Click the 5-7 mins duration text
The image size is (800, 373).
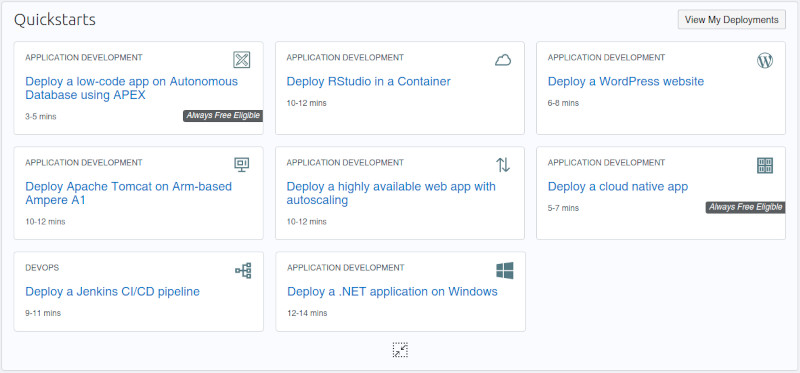pos(563,208)
